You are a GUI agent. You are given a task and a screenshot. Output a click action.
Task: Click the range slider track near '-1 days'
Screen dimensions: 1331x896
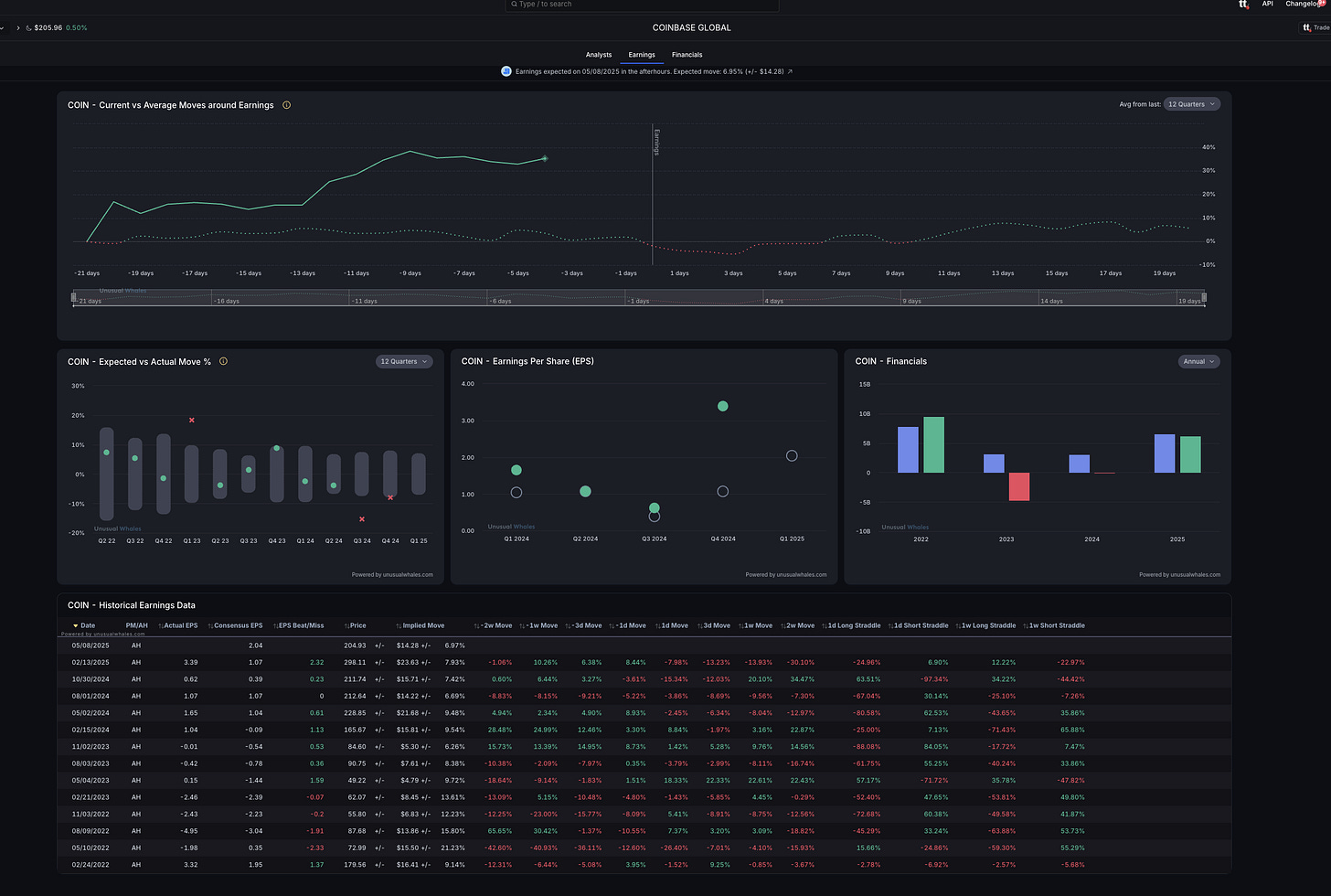[638, 298]
